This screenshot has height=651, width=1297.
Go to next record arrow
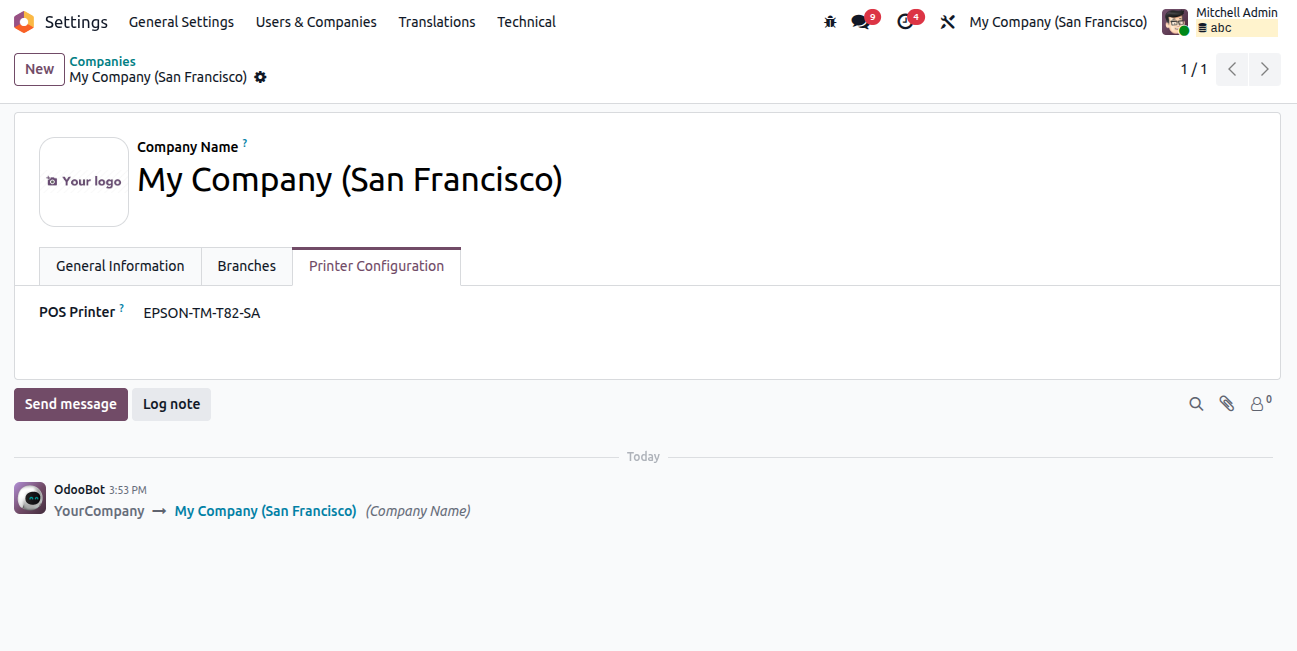1265,69
